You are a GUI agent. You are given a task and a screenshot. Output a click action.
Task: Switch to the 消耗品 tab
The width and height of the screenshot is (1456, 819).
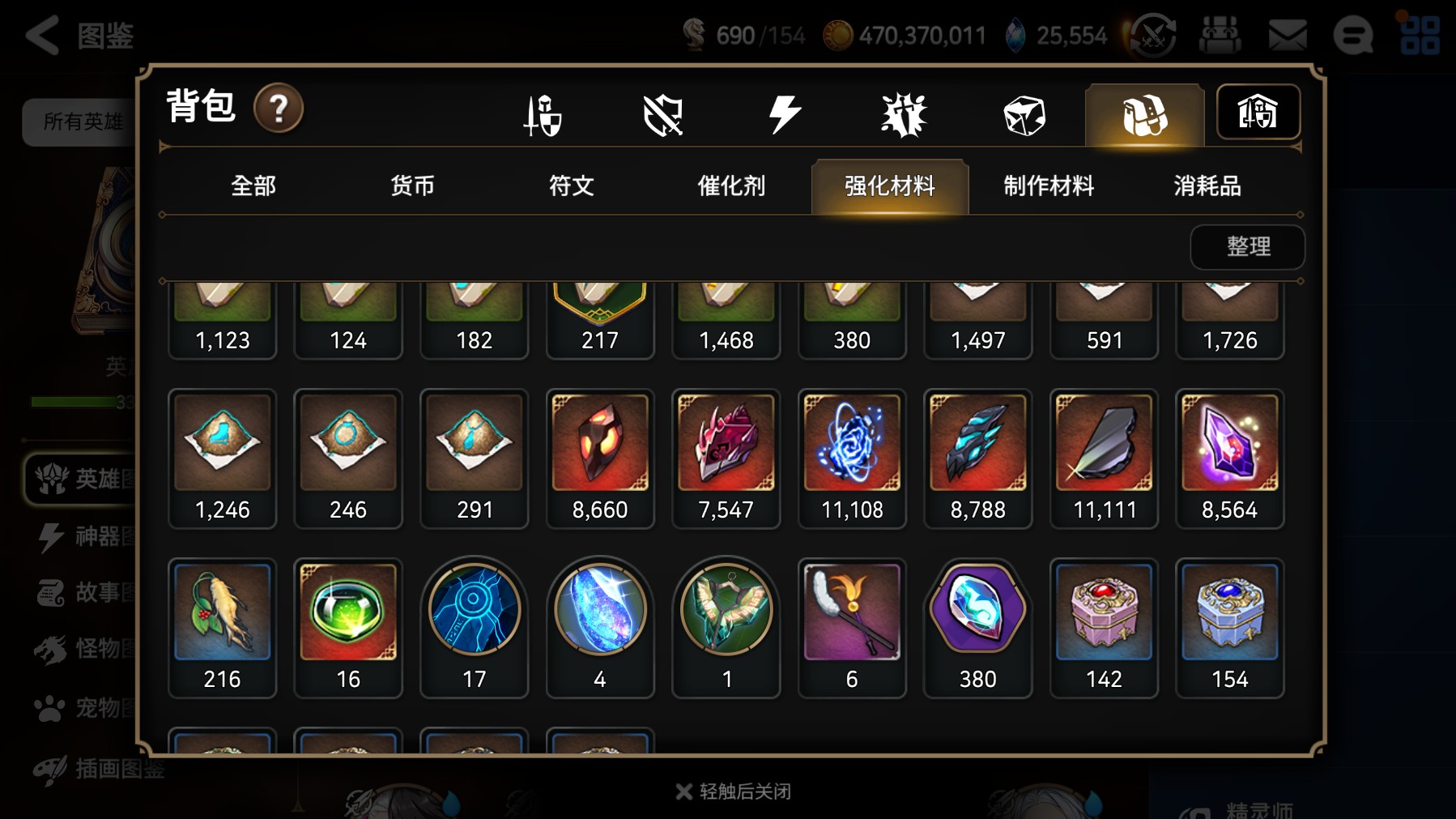click(x=1207, y=186)
